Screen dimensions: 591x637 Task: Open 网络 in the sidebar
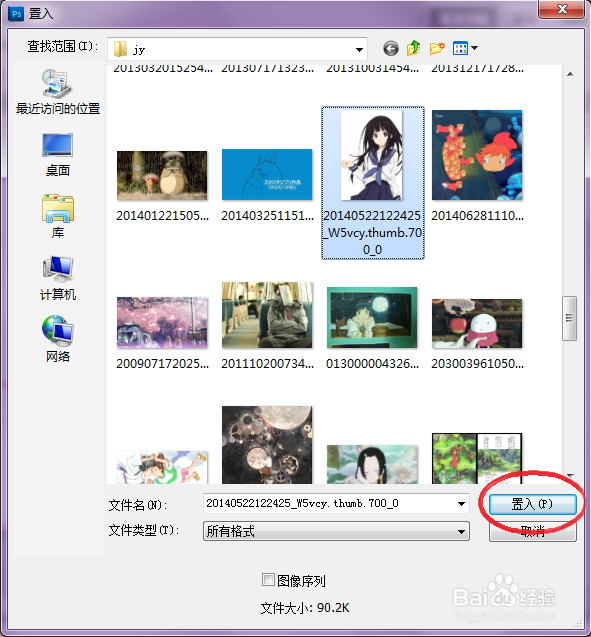(x=58, y=339)
